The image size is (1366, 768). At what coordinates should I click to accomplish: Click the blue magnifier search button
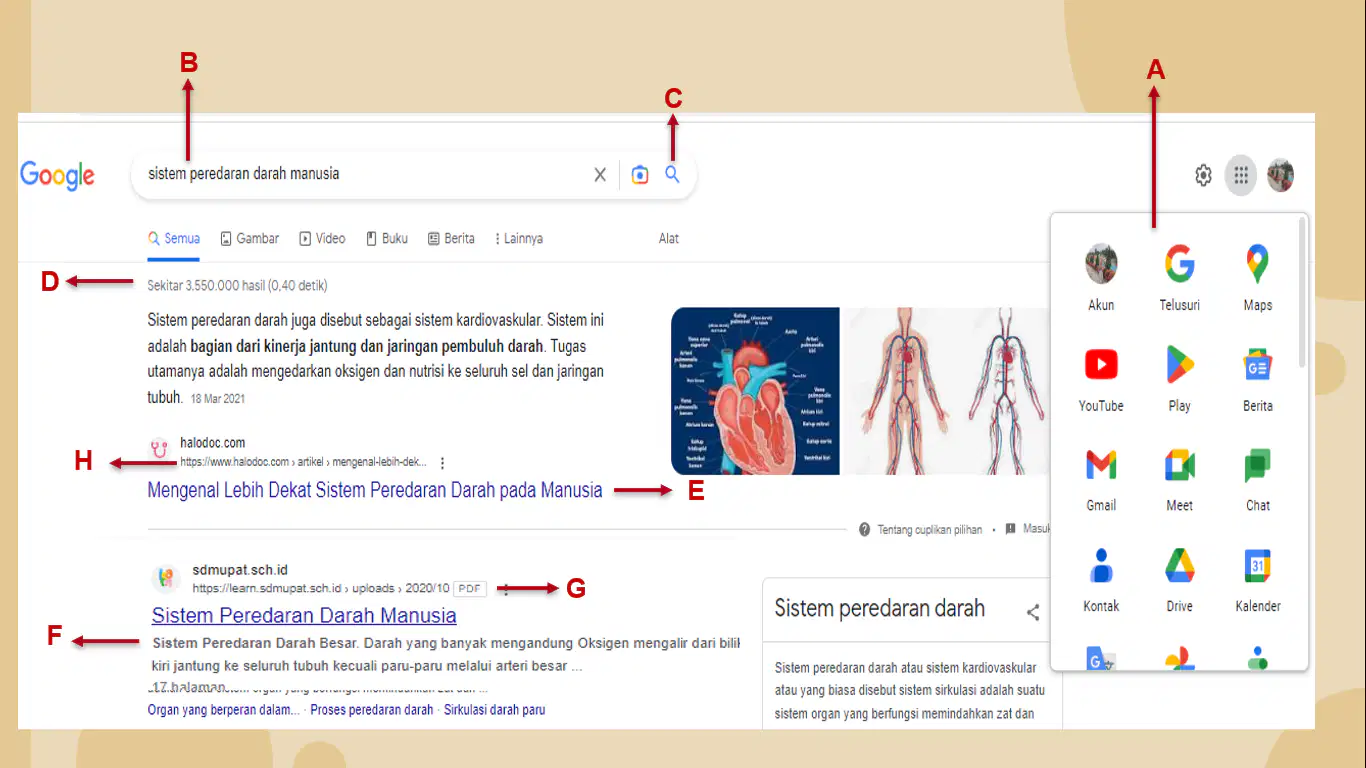tap(673, 174)
